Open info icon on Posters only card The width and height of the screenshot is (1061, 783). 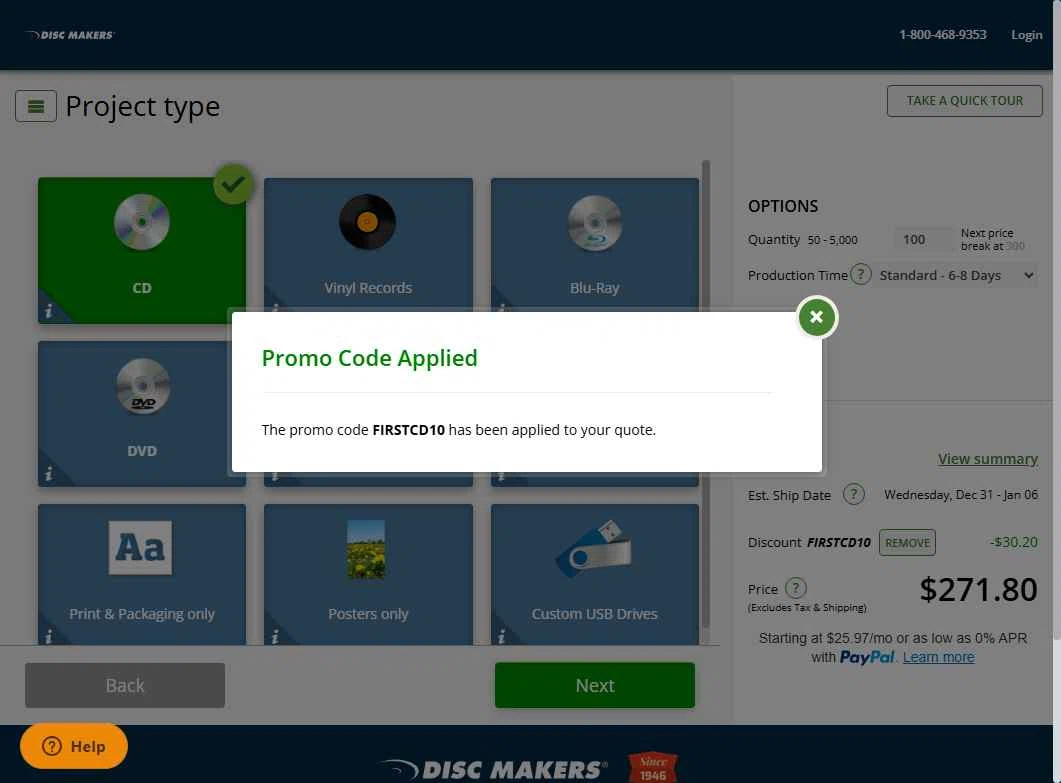[x=275, y=637]
